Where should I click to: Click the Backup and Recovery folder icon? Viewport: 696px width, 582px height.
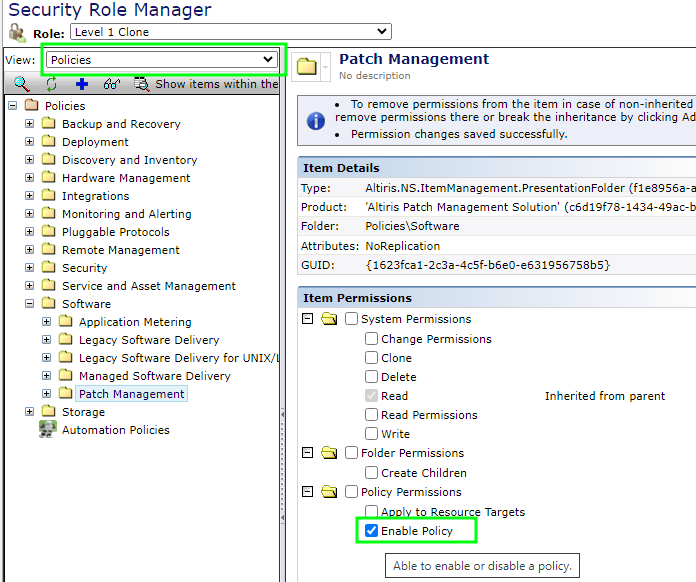pyautogui.click(x=48, y=123)
